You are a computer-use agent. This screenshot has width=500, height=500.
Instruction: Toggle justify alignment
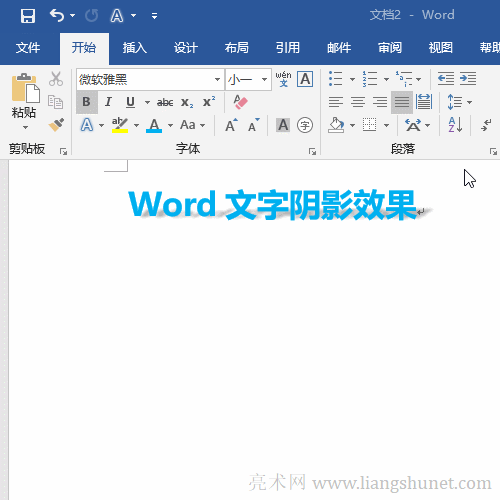tap(402, 102)
